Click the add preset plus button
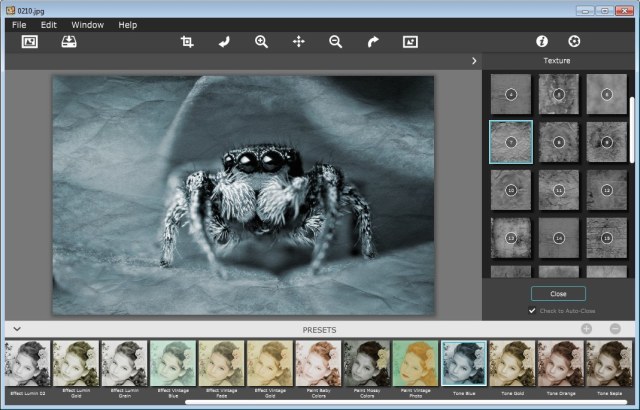This screenshot has height=410, width=640. coord(586,329)
